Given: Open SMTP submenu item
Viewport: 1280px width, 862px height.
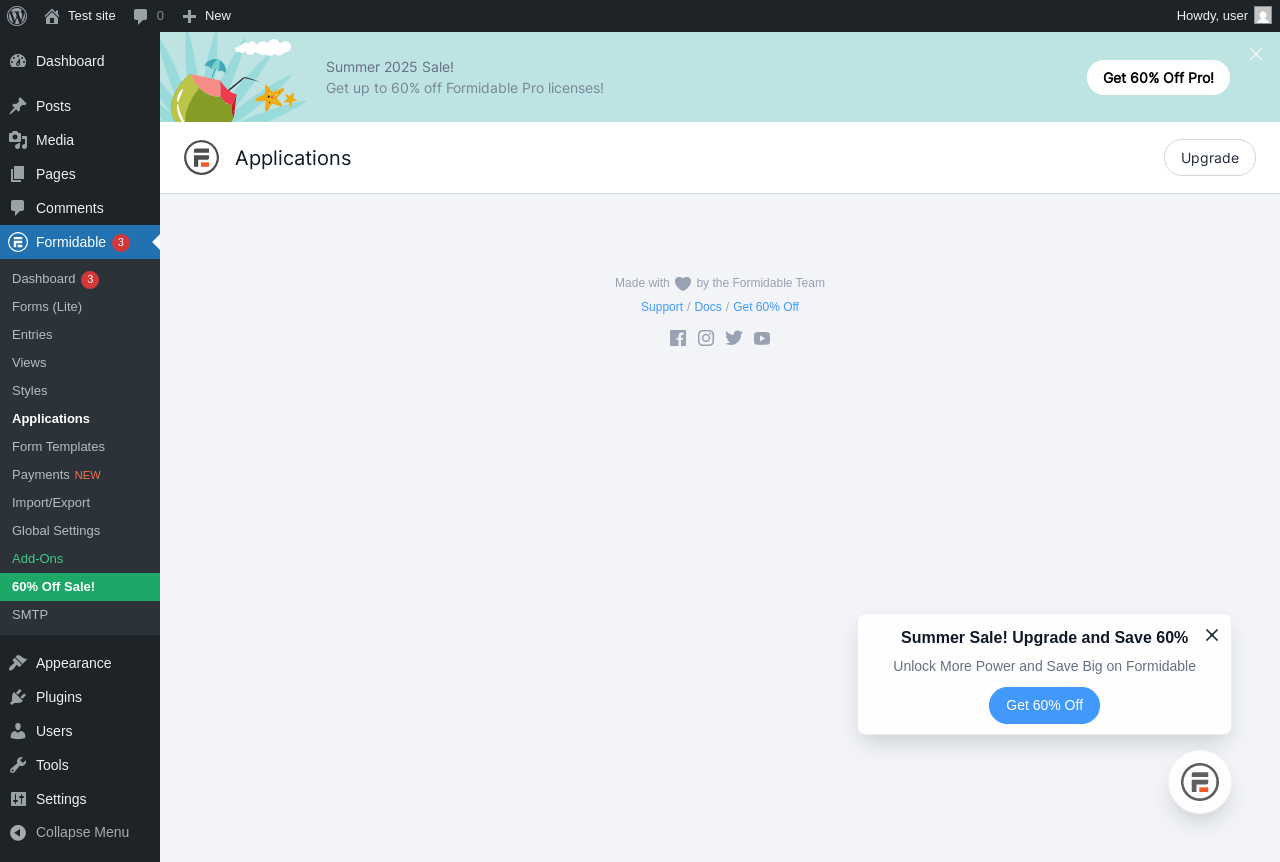Looking at the screenshot, I should (x=80, y=615).
